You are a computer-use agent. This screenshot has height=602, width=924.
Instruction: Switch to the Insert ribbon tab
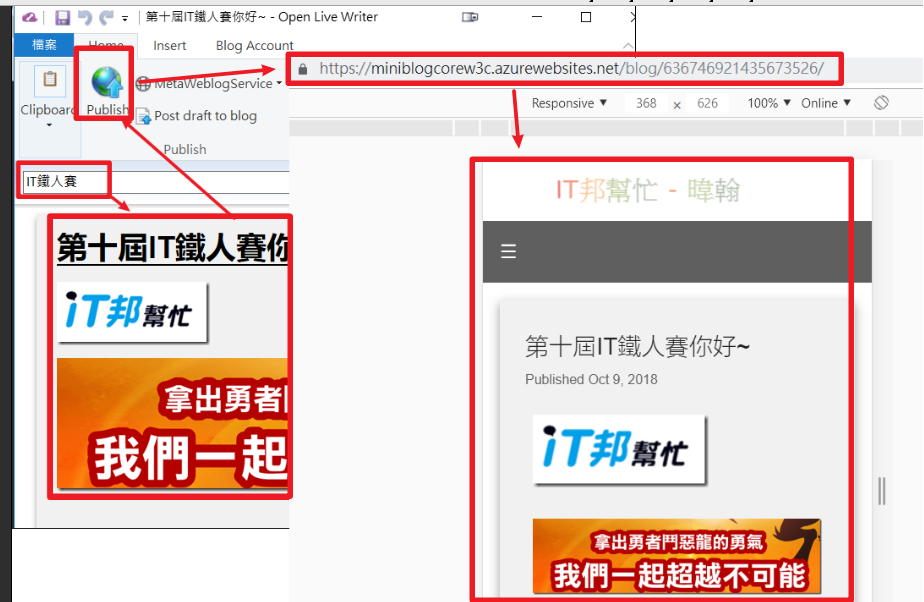click(x=170, y=45)
